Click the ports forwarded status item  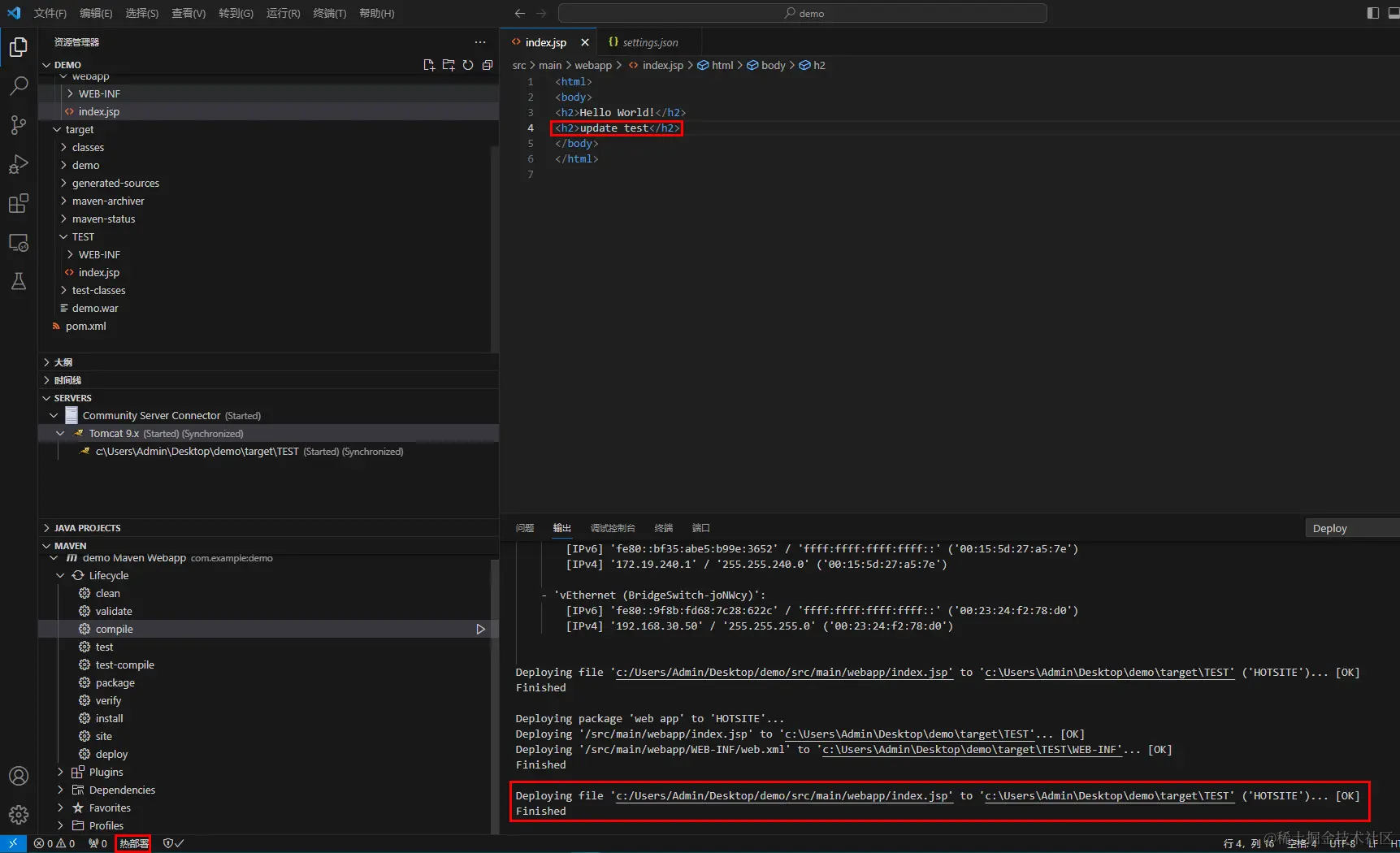[98, 843]
